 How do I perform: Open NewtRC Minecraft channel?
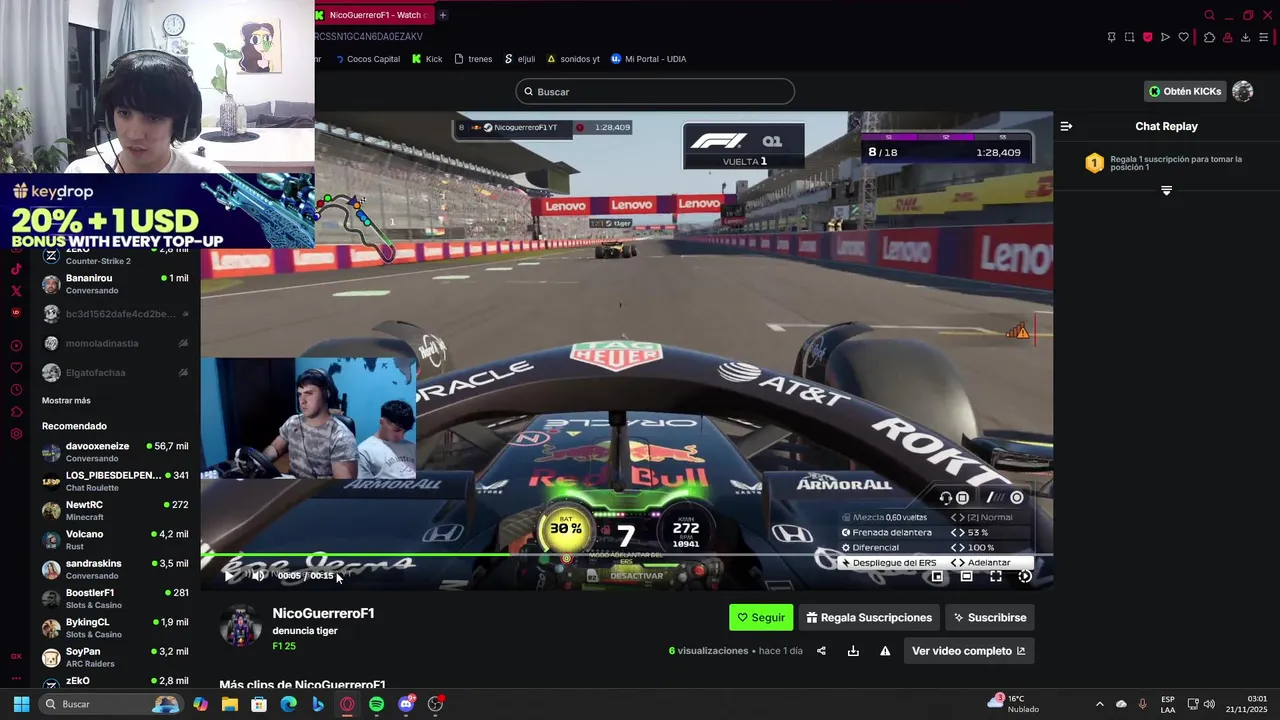pyautogui.click(x=115, y=511)
